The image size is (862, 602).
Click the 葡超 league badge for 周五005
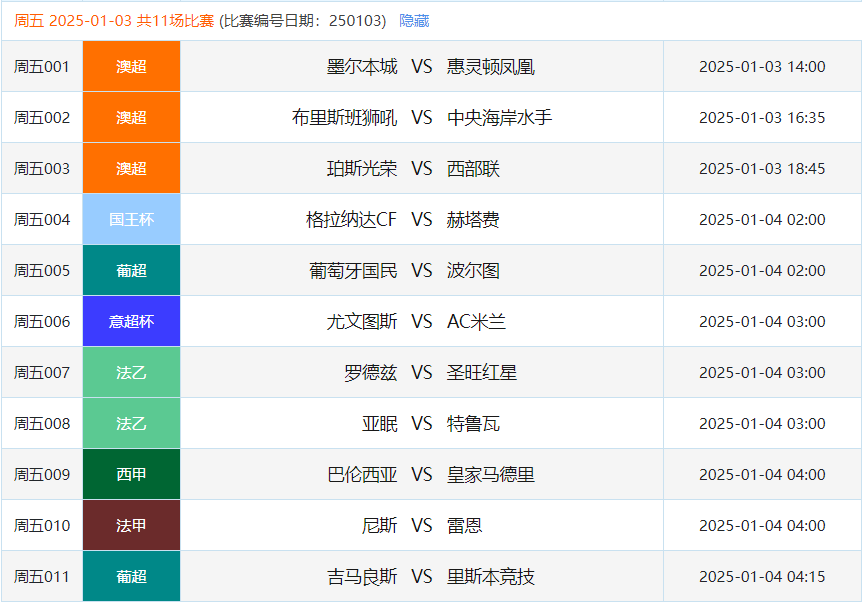tap(131, 270)
